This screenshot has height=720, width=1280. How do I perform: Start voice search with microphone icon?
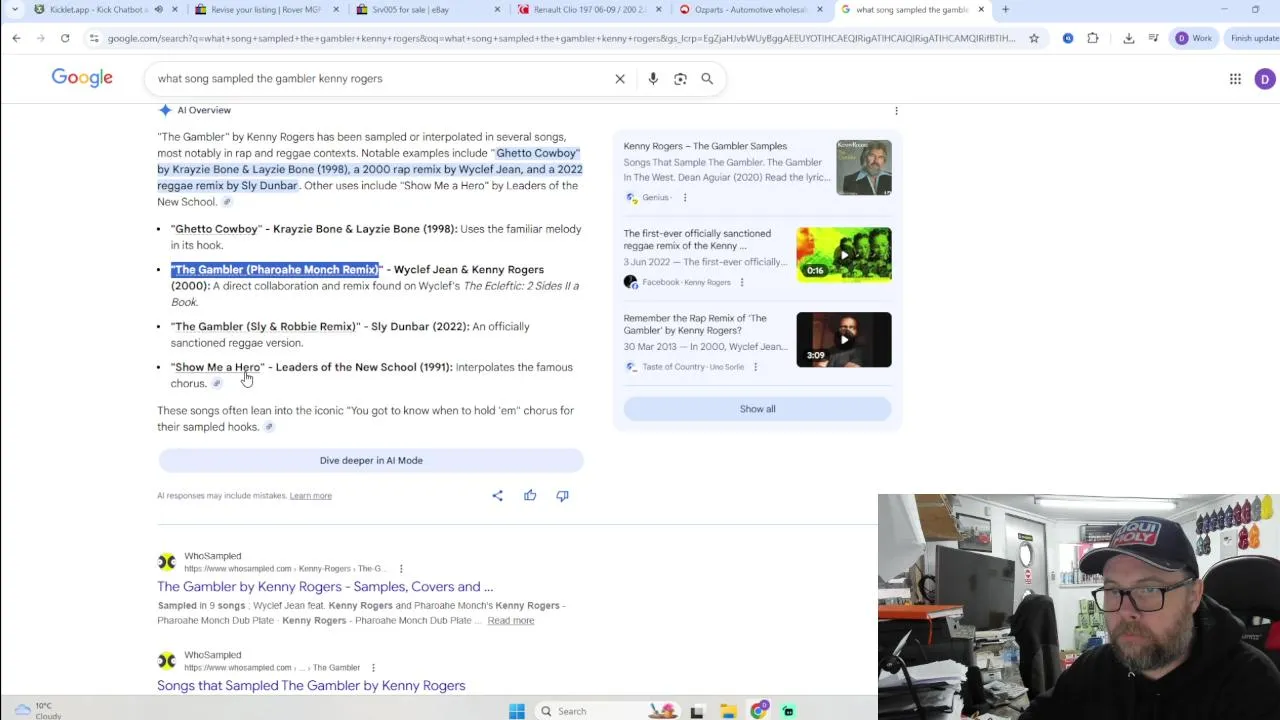click(x=653, y=79)
